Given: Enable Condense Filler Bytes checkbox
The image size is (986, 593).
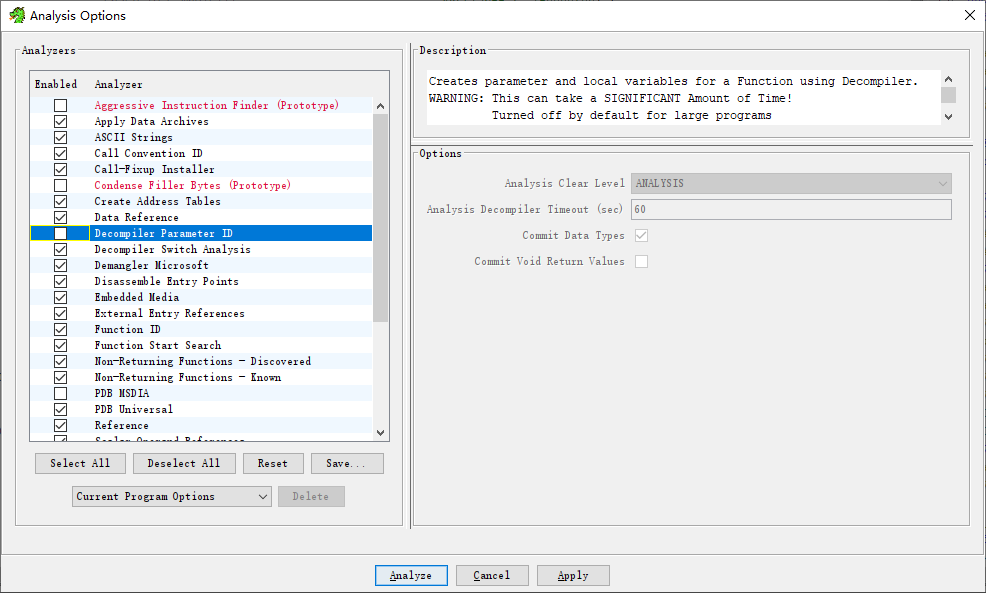Looking at the screenshot, I should pos(60,186).
